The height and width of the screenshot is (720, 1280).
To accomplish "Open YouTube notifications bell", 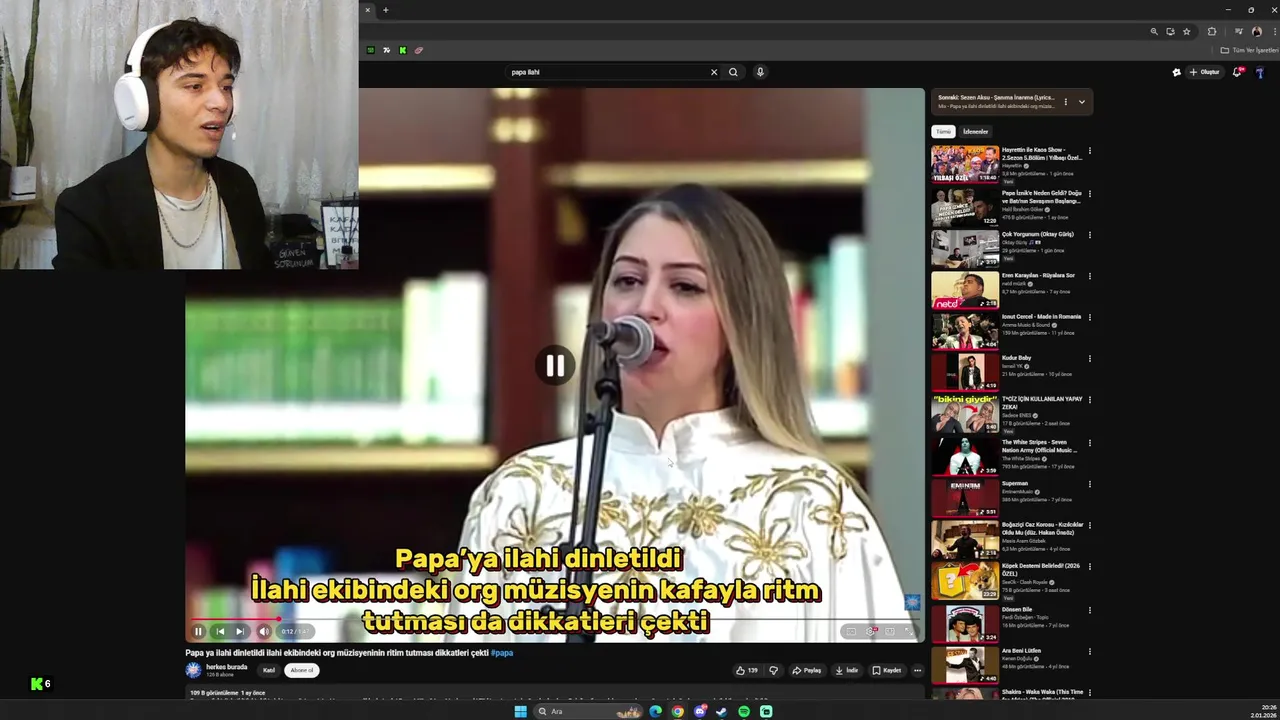I will tap(1237, 72).
